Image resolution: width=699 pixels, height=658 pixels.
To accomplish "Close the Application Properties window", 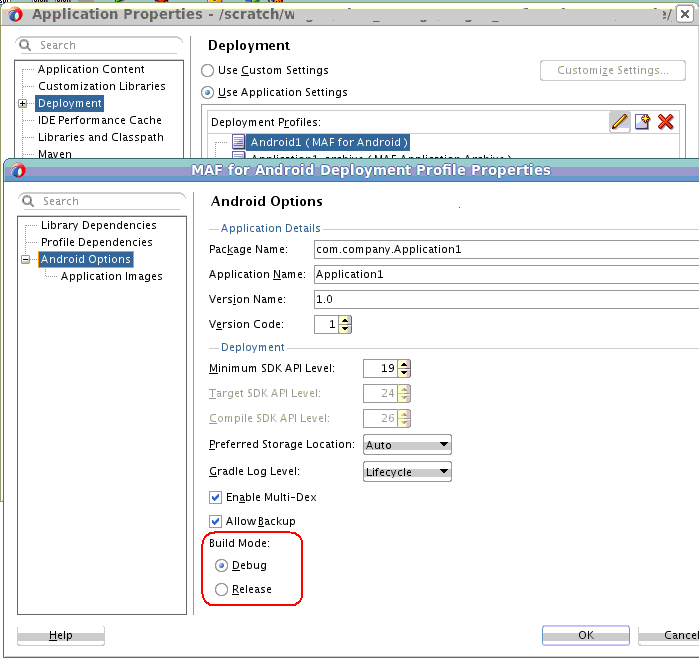I will 685,14.
